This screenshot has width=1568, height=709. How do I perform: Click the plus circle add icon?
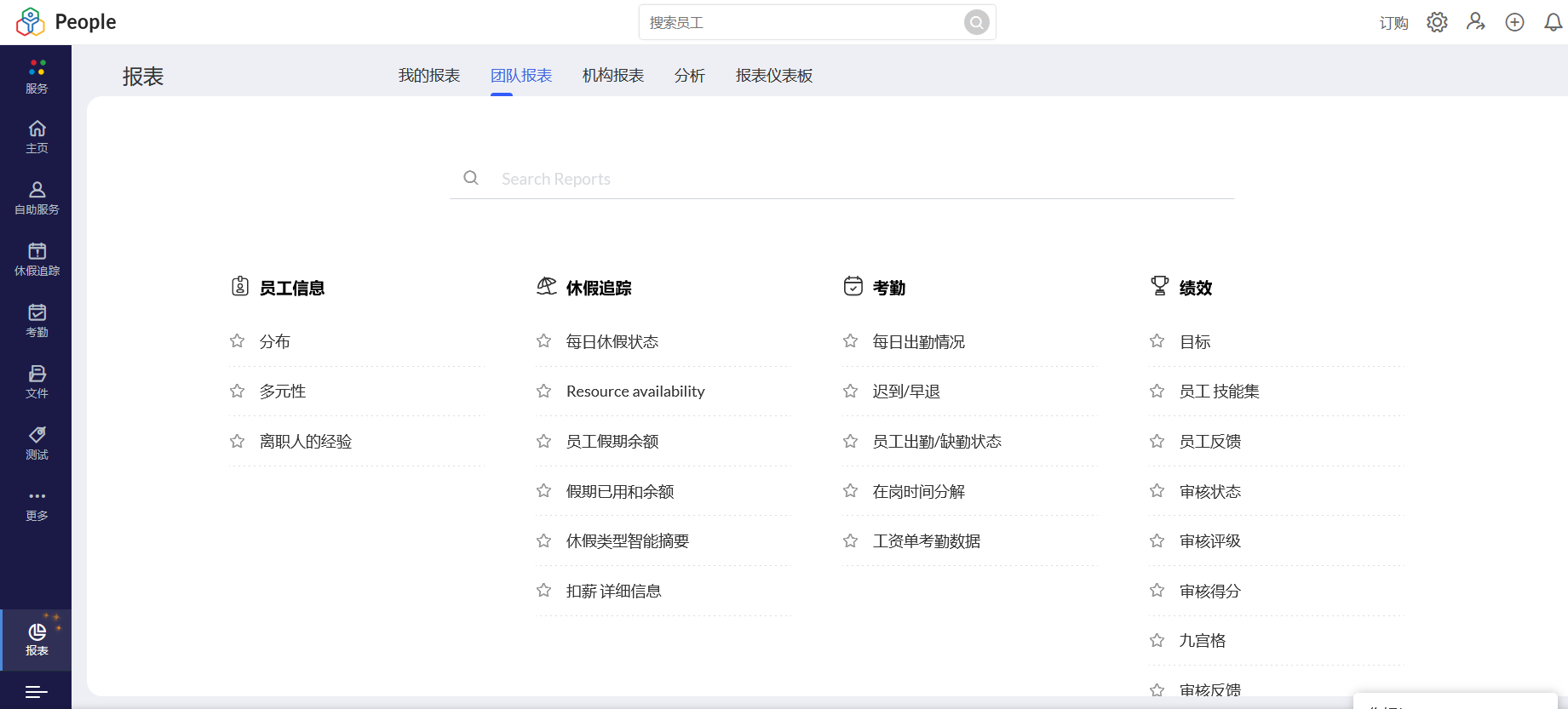pos(1514,22)
